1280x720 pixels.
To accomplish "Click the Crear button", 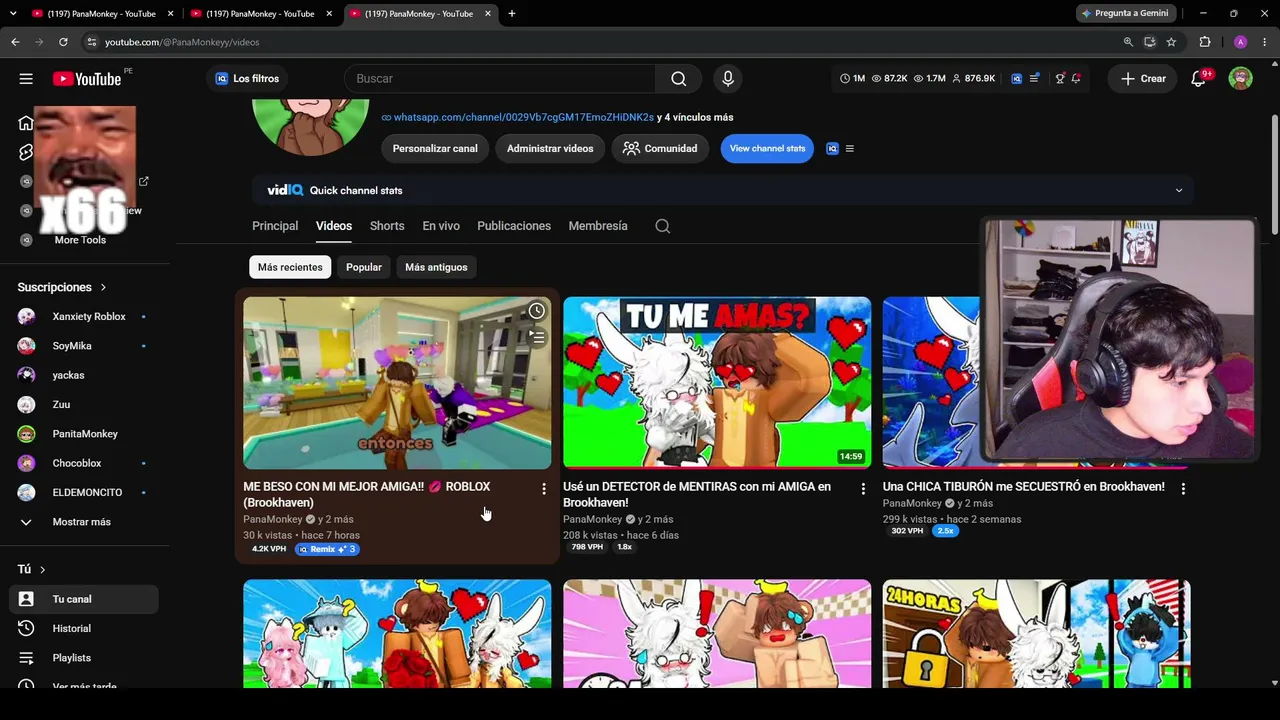I will (1142, 79).
